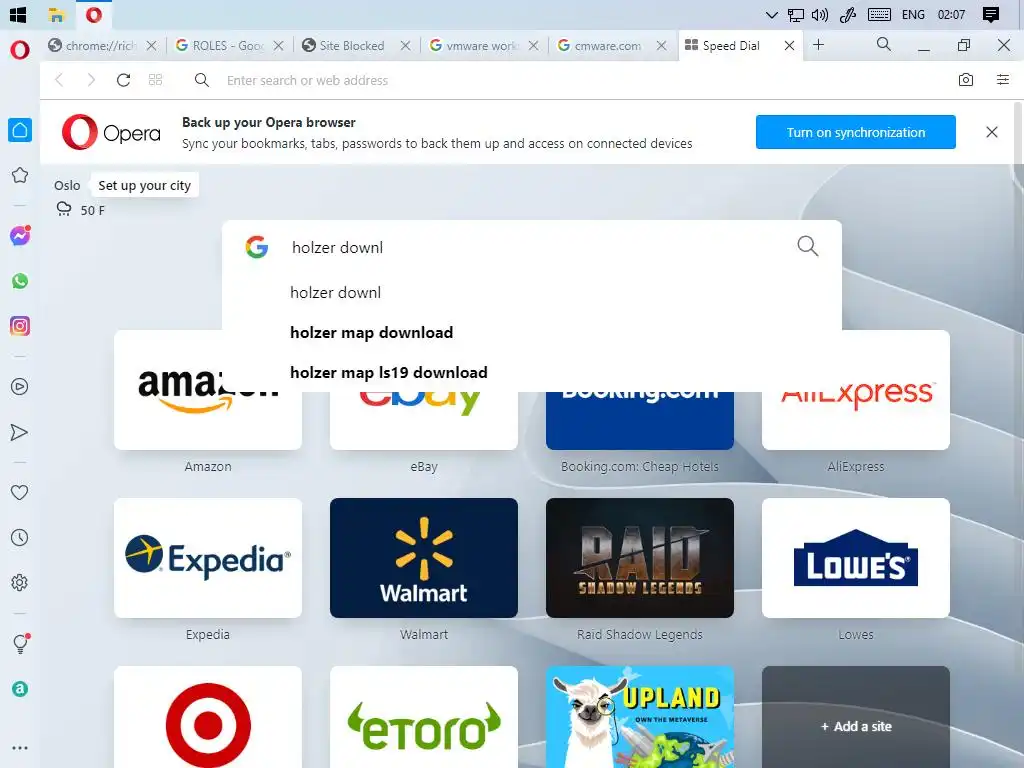Open WhatsApp in the sidebar
This screenshot has height=768, width=1024.
20,281
